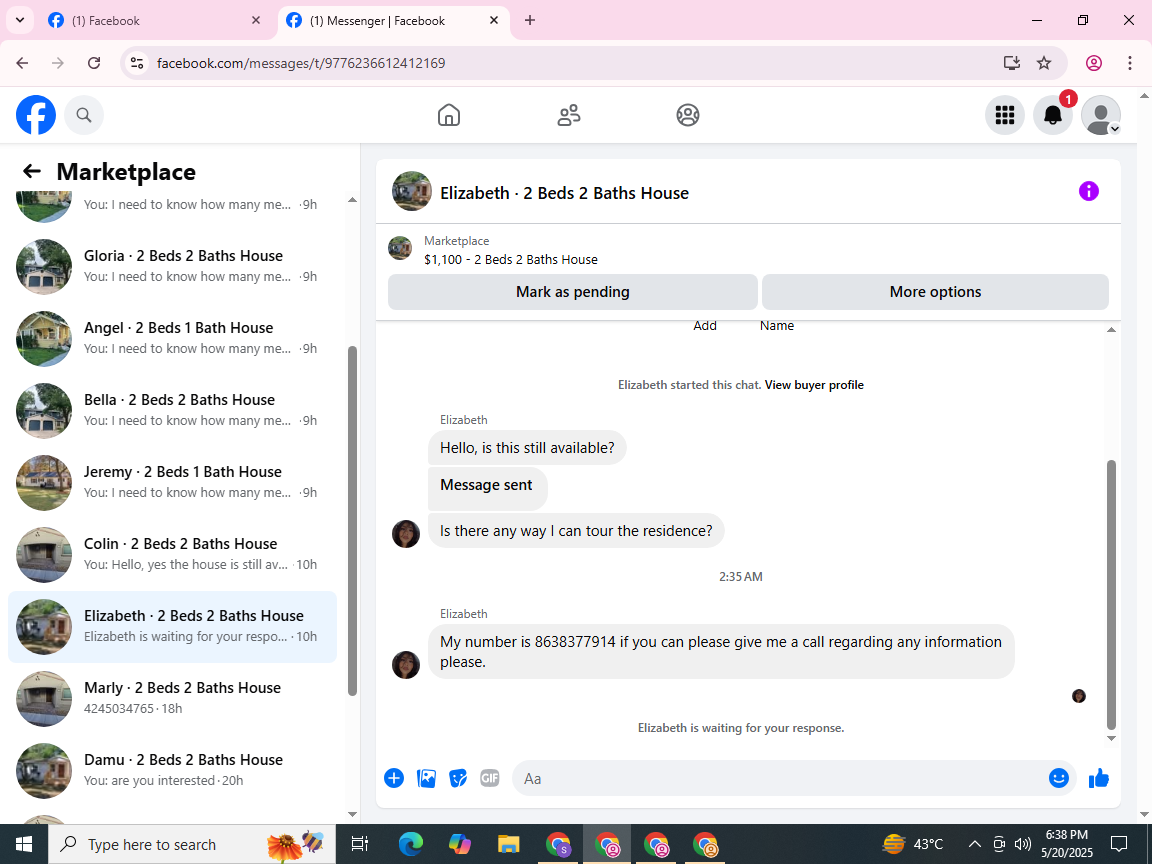Screen dimensions: 1152x864
Task: Open View buyer profile link
Action: 814,385
